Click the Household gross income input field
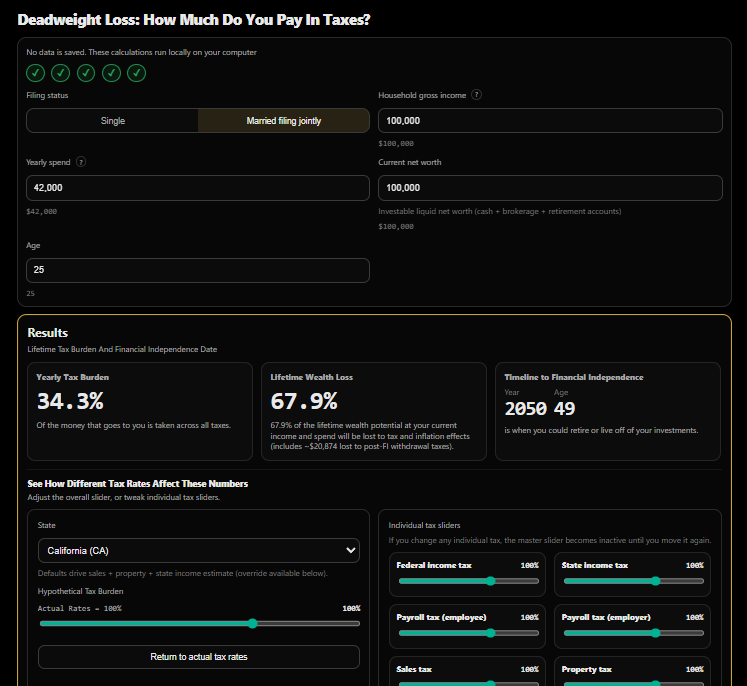747x686 pixels. (550, 120)
